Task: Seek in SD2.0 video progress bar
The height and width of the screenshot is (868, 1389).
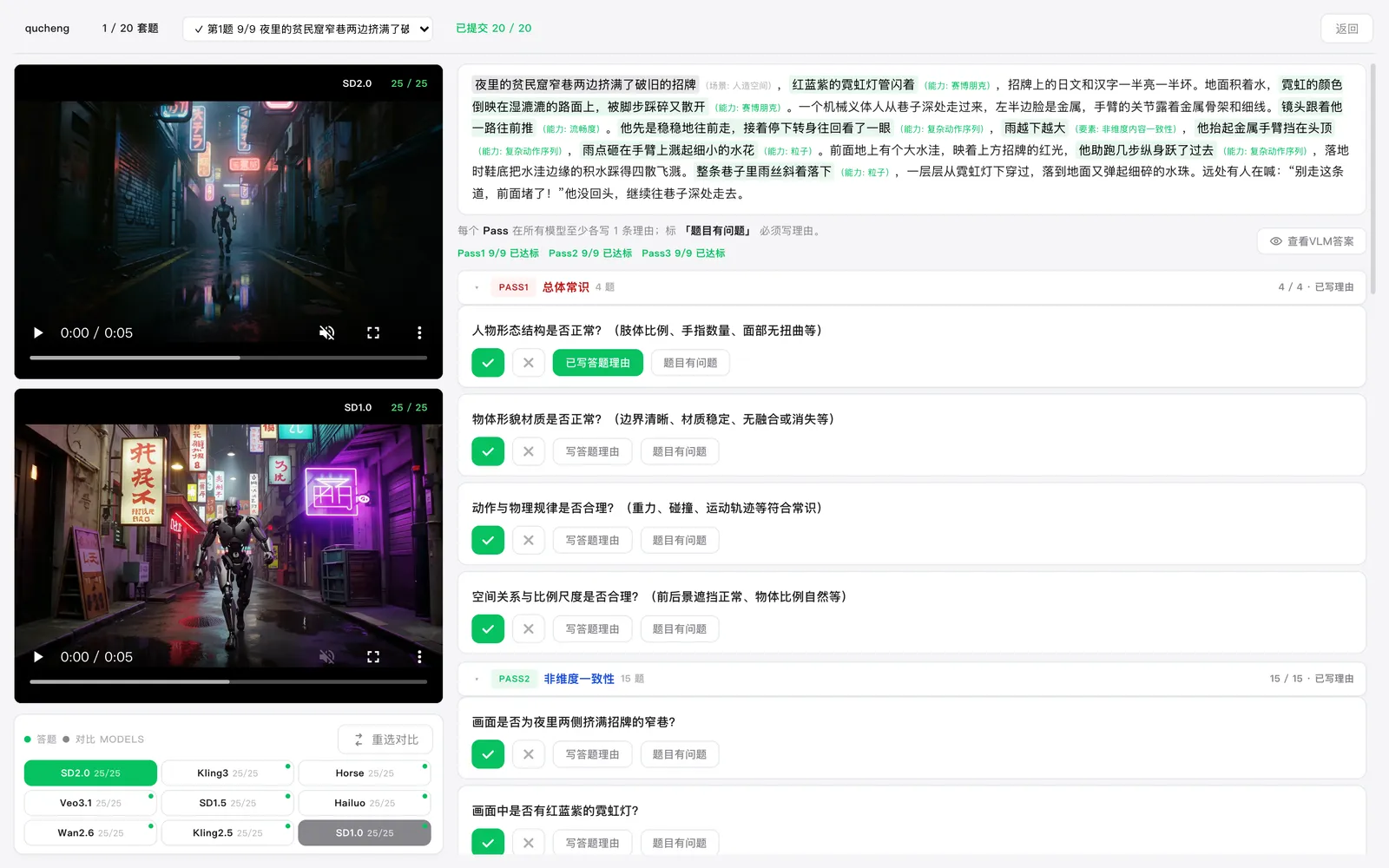Action: tap(228, 358)
